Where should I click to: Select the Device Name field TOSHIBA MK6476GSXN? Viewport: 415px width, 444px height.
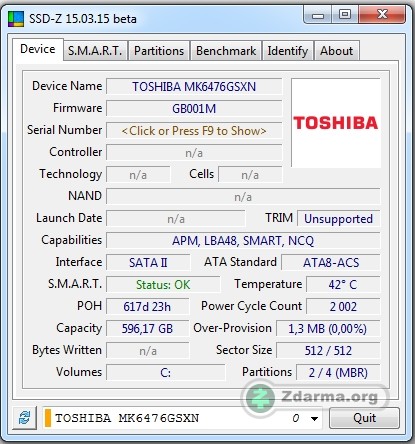(x=194, y=87)
